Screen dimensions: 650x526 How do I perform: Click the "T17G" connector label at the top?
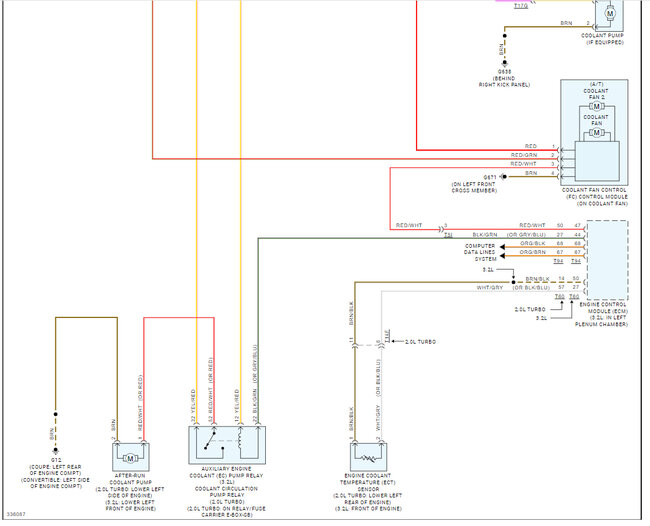(x=521, y=6)
